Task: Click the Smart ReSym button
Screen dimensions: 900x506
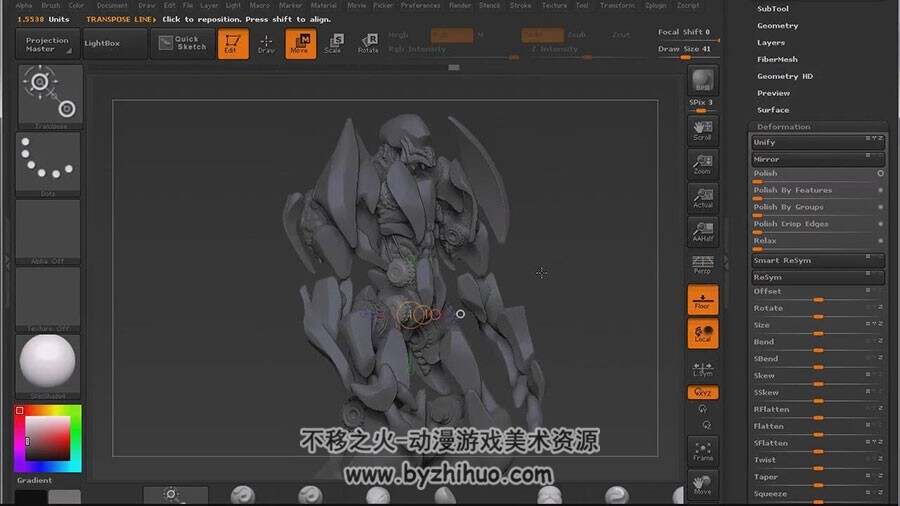Action: (817, 260)
